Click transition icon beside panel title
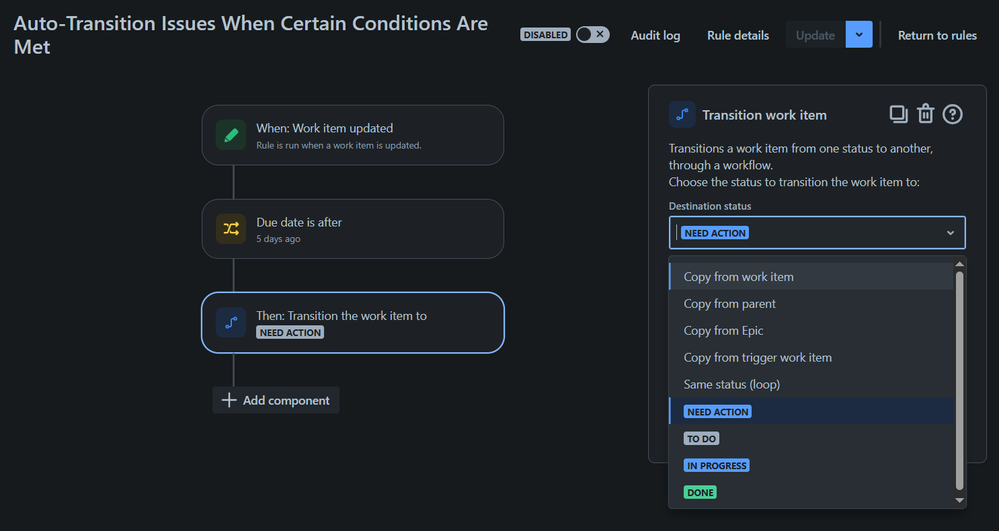The image size is (999, 531). pos(682,115)
